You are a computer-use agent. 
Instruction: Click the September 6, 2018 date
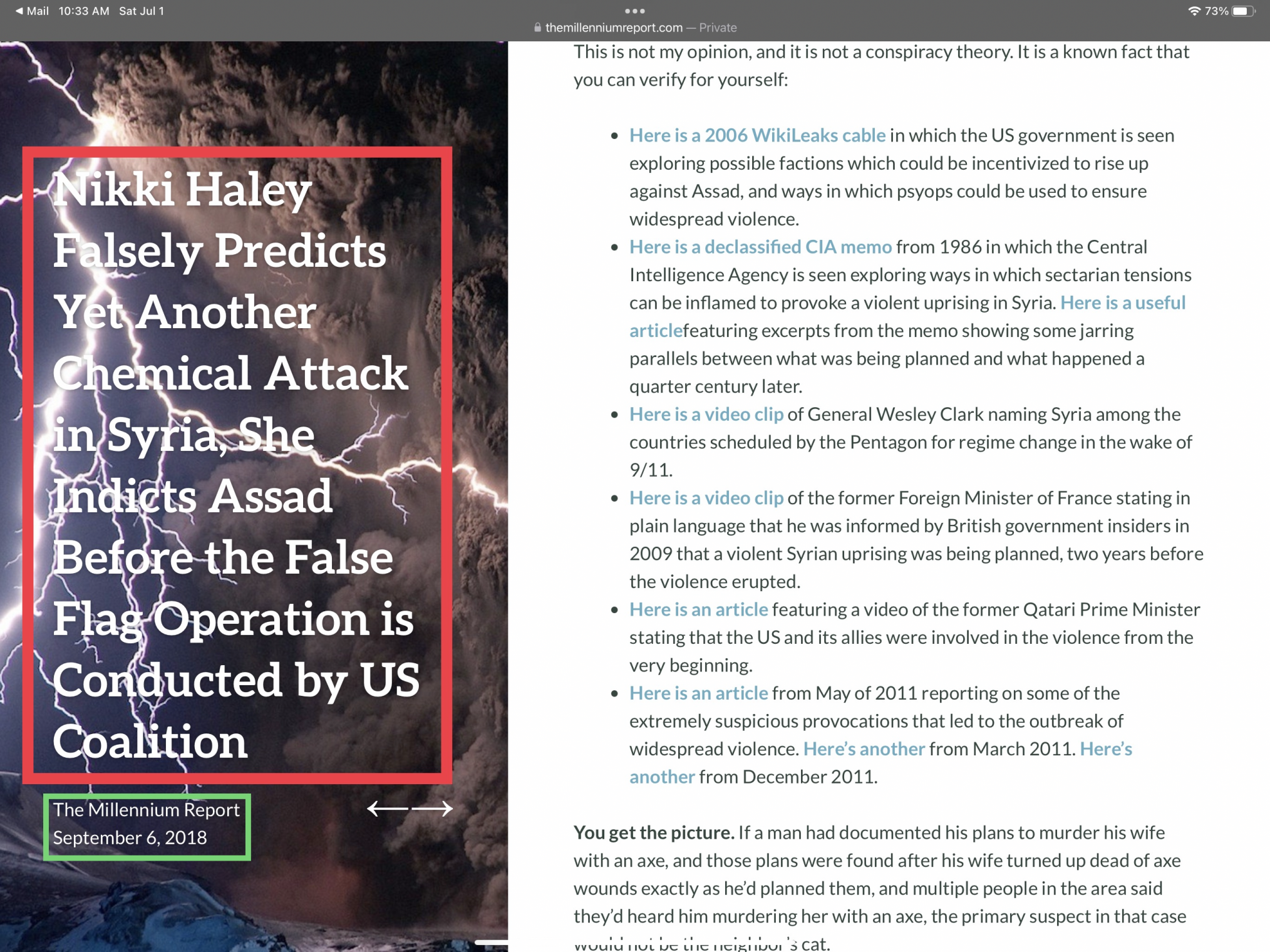click(x=130, y=838)
